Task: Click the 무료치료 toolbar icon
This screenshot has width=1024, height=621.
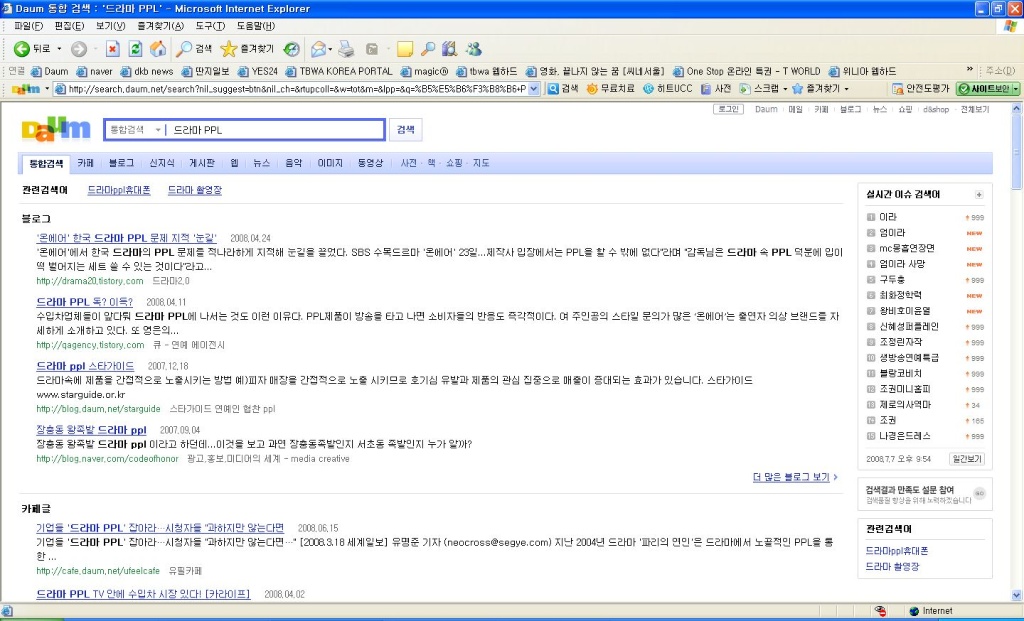Action: click(x=611, y=88)
